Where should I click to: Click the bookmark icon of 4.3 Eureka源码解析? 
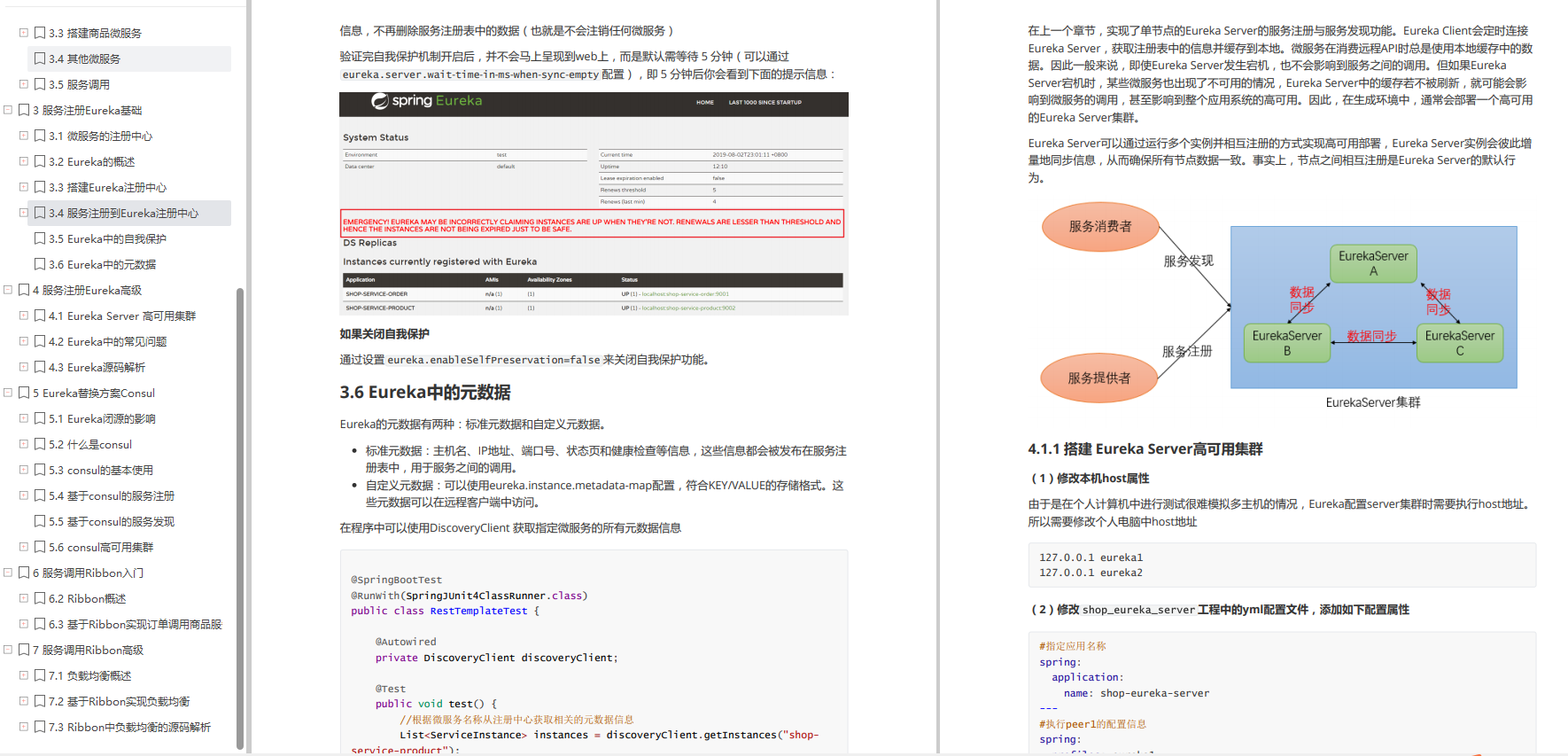40,367
